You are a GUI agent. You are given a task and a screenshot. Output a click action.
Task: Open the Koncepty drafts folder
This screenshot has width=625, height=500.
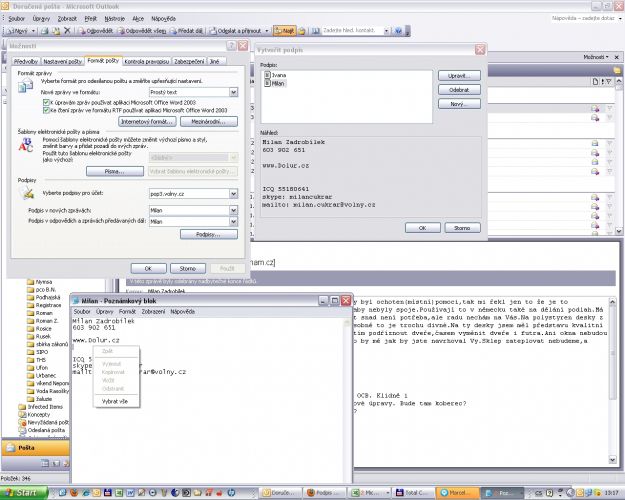pos(35,415)
